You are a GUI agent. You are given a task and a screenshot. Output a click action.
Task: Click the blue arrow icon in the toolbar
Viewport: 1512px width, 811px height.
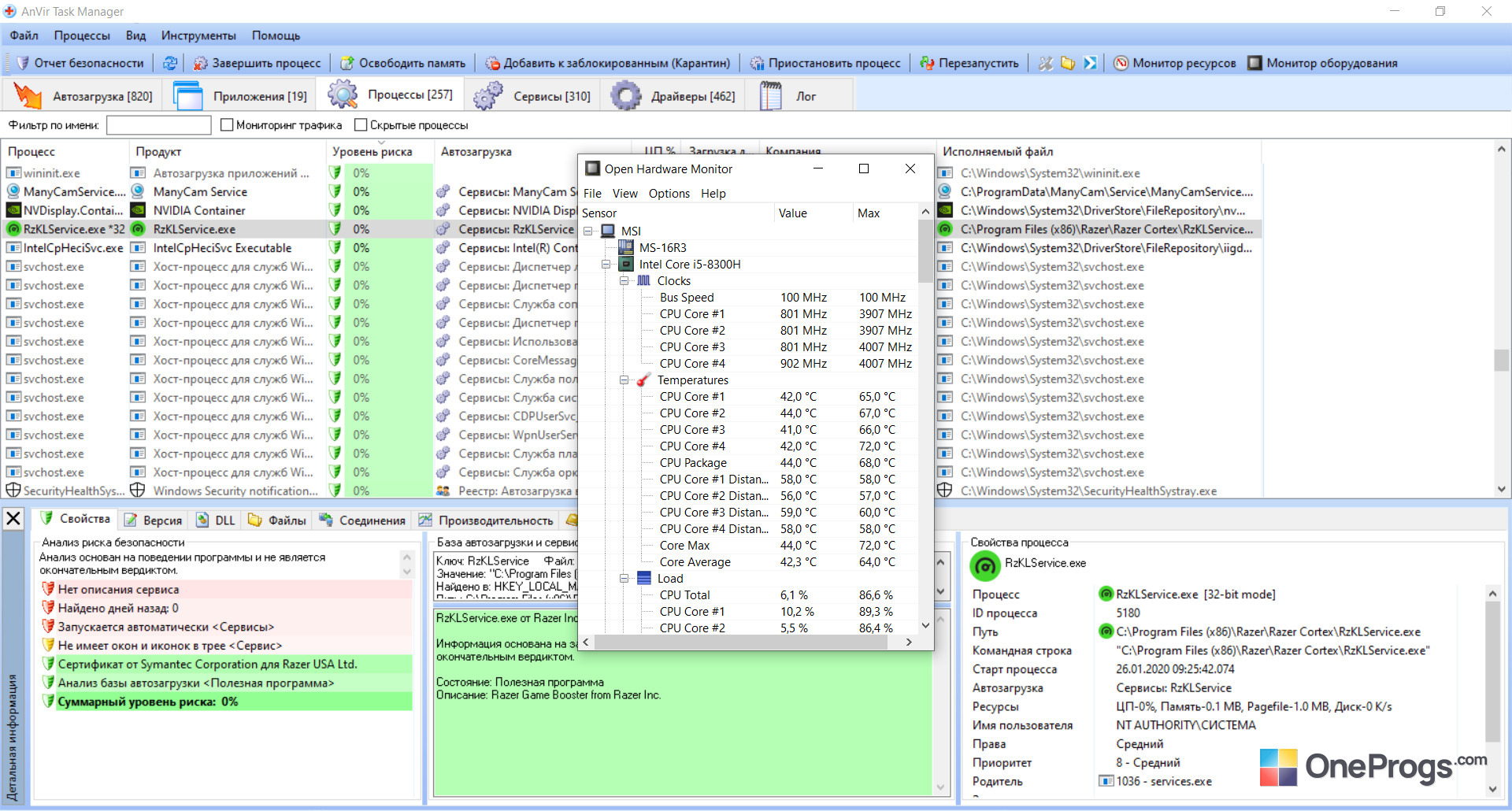point(1090,63)
